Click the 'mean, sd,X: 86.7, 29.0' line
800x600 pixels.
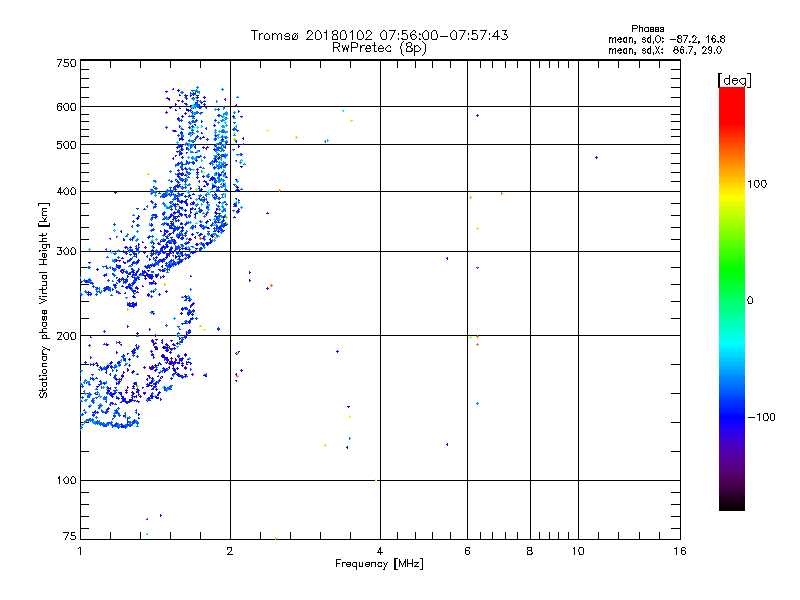coord(665,50)
